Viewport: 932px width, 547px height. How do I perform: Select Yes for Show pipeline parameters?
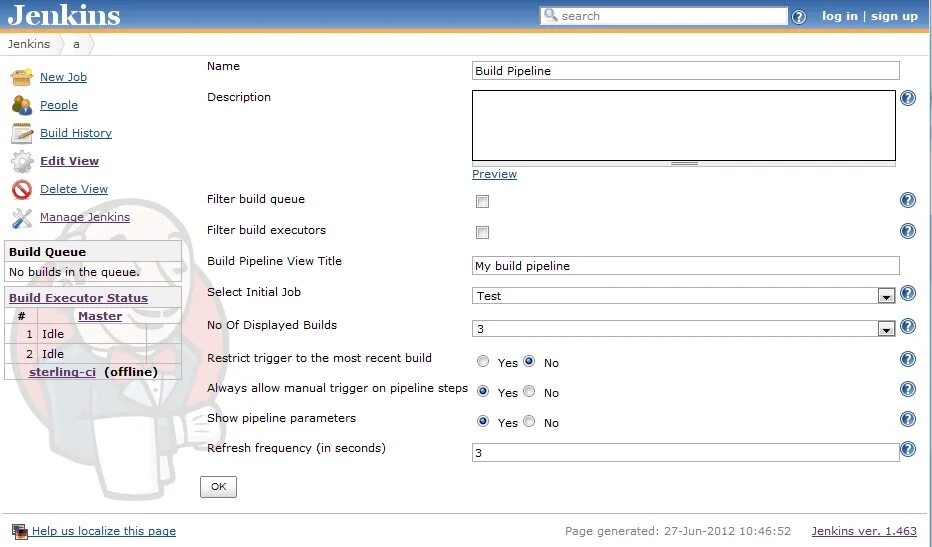(x=483, y=421)
